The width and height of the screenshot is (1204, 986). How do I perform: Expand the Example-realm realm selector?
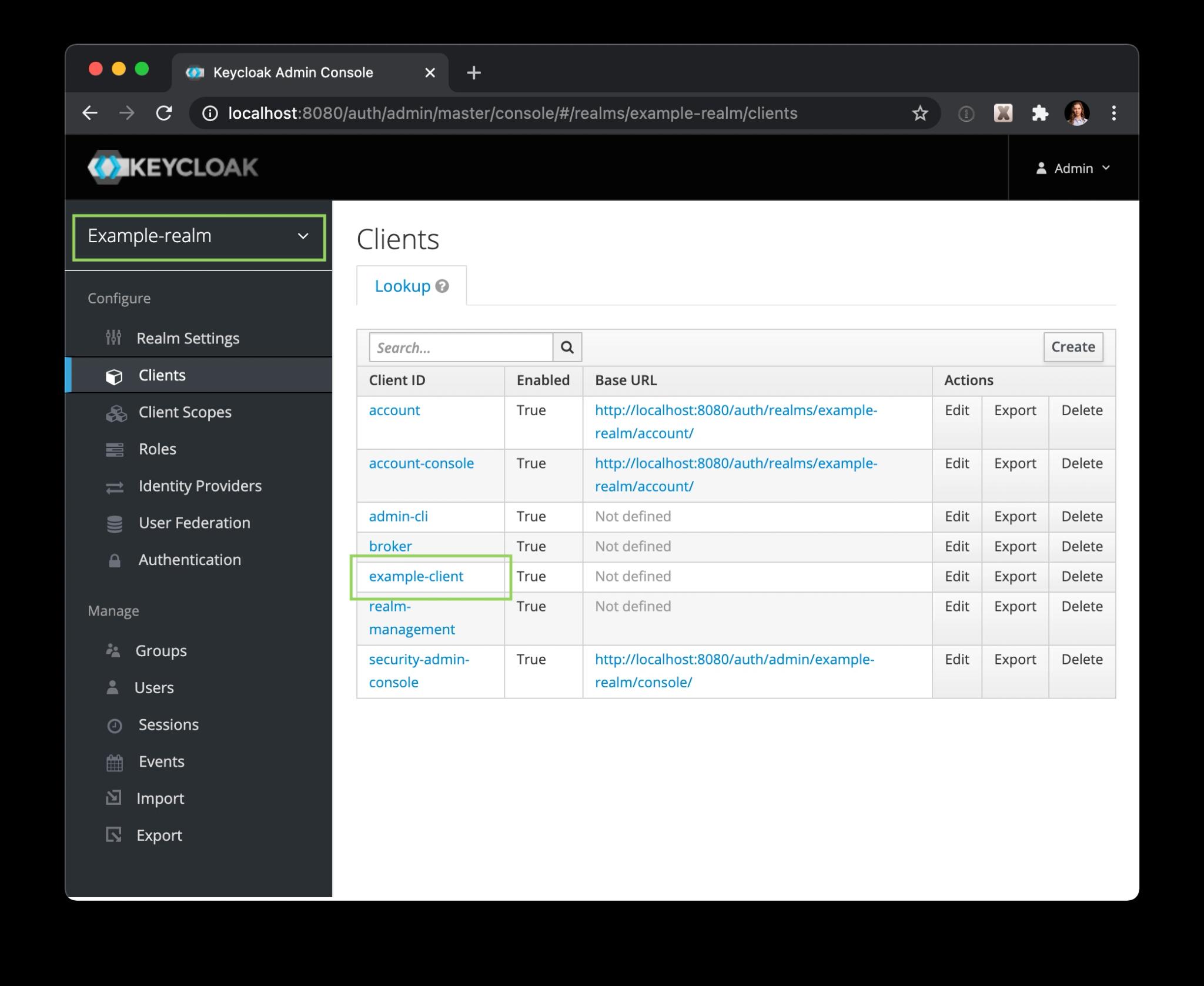[x=199, y=236]
